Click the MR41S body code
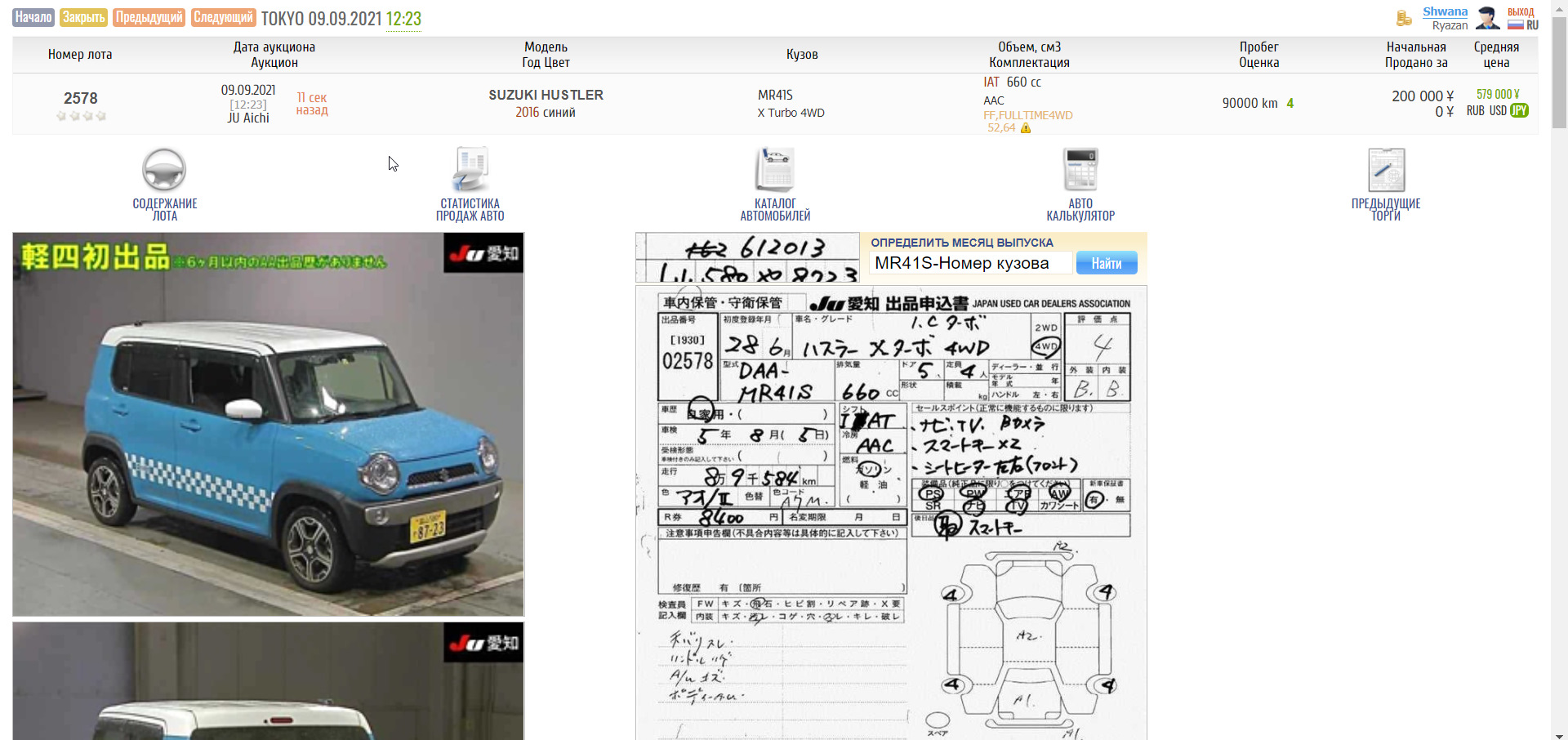The height and width of the screenshot is (740, 1568). [x=775, y=95]
